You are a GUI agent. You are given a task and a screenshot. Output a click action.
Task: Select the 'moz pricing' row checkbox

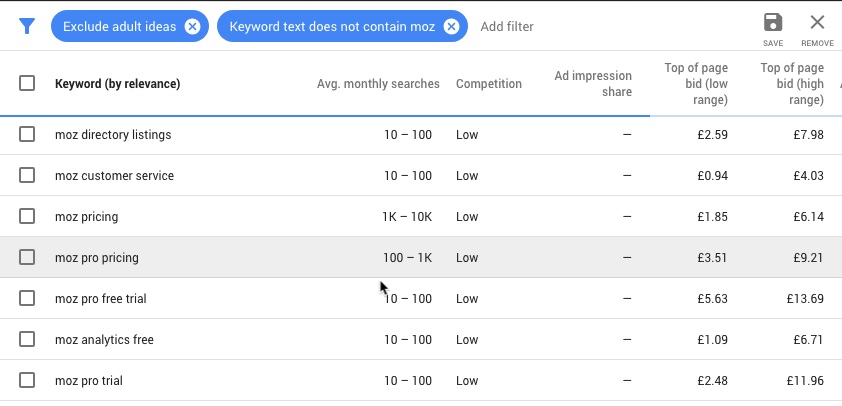coord(27,216)
